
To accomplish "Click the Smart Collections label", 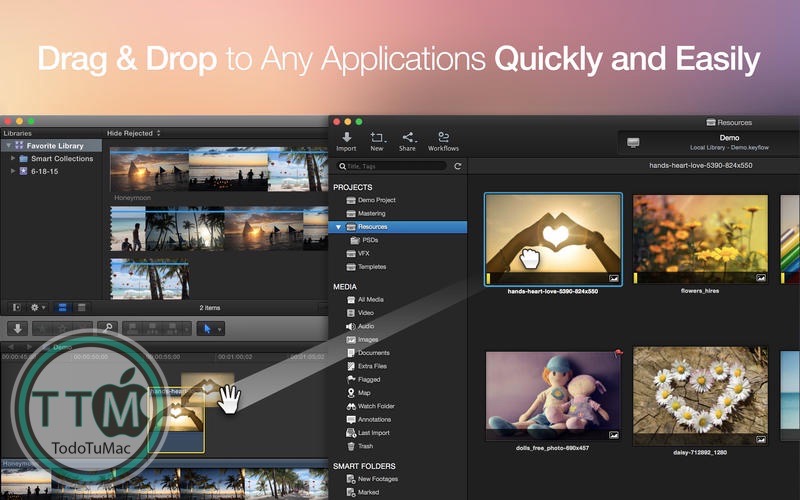I will point(62,159).
